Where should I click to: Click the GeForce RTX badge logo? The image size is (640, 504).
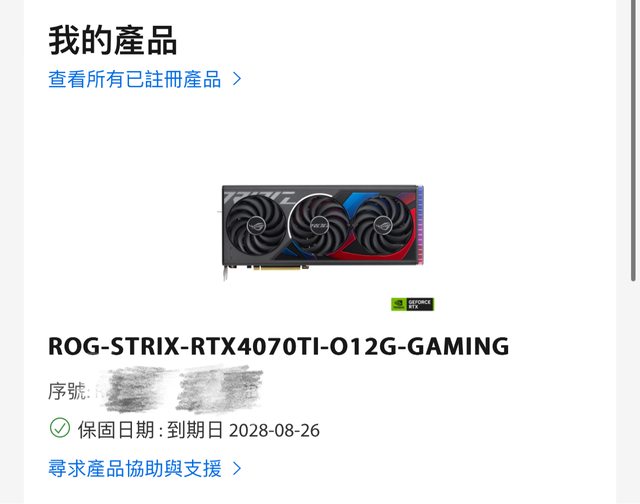point(412,304)
